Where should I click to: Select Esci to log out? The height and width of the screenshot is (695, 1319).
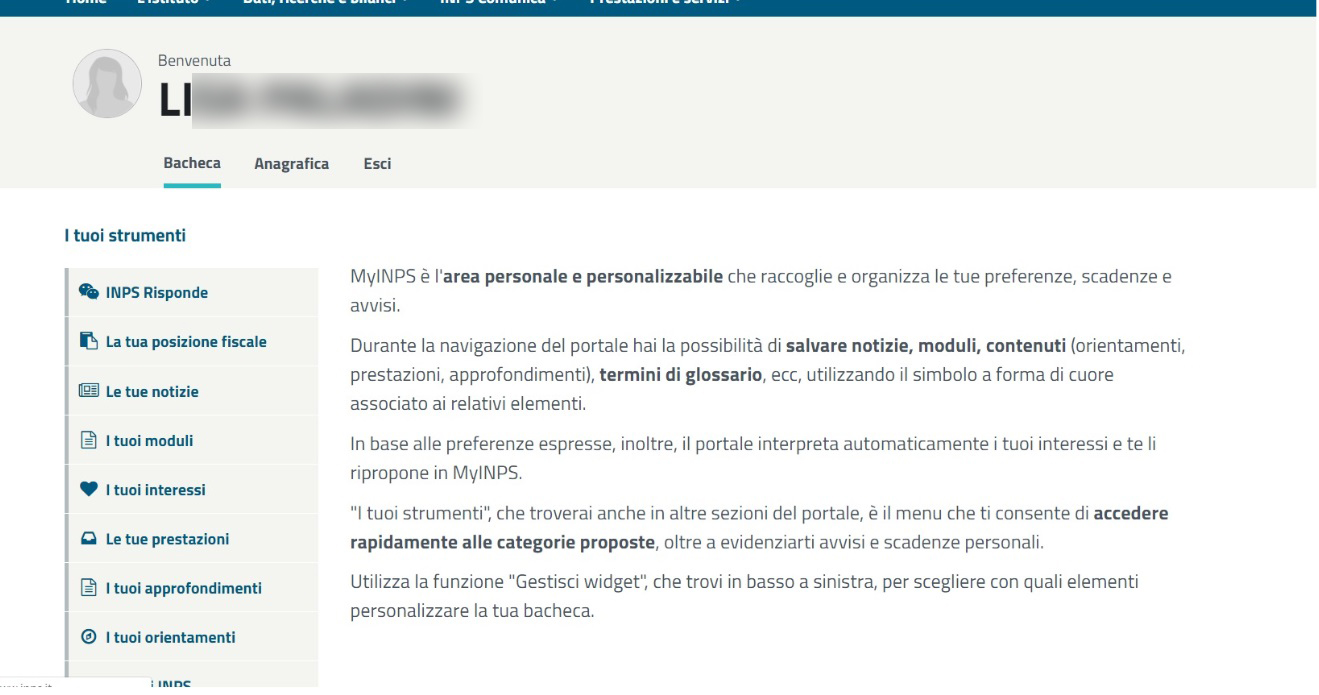click(377, 164)
